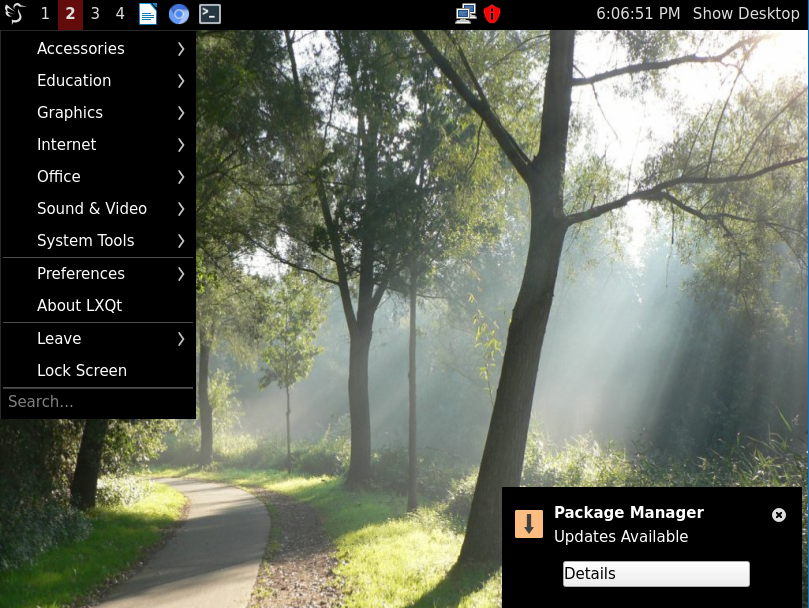The width and height of the screenshot is (809, 608).
Task: Expand the Sound & Video submenu arrow
Action: tap(181, 209)
